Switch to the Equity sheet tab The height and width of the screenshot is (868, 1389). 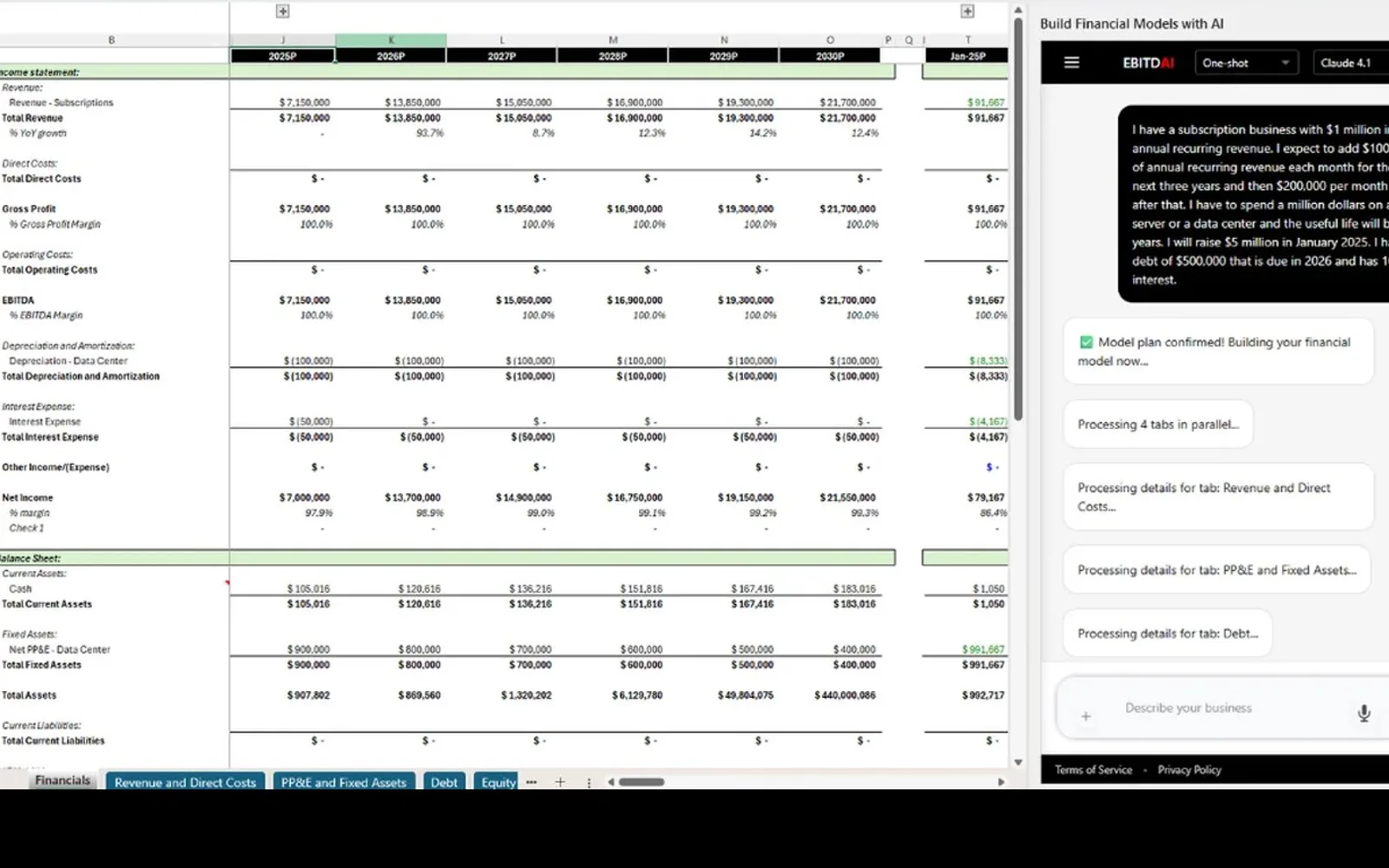[x=497, y=782]
